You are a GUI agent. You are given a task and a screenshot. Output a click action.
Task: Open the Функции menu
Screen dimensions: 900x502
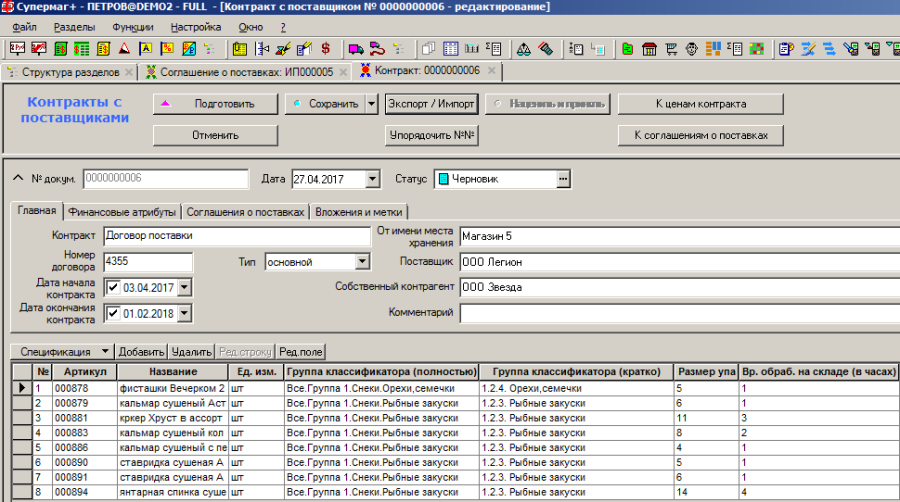pos(133,27)
